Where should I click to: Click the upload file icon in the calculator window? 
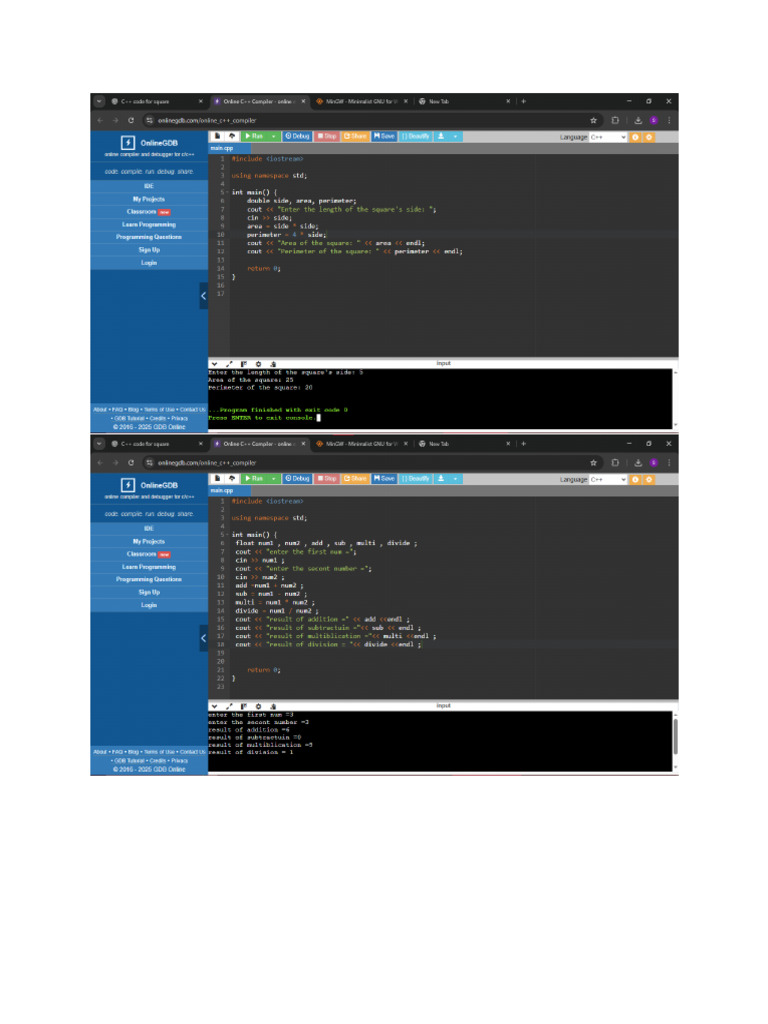pos(232,479)
